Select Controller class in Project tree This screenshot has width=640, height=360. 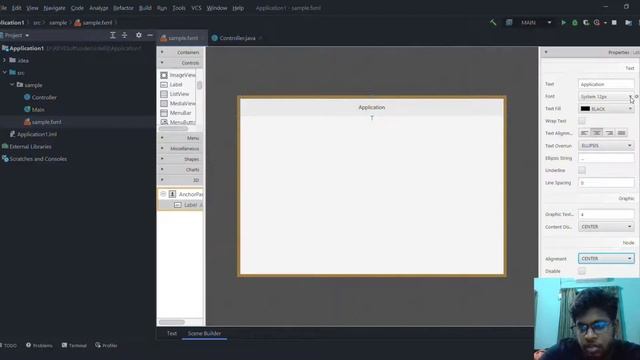coord(40,97)
